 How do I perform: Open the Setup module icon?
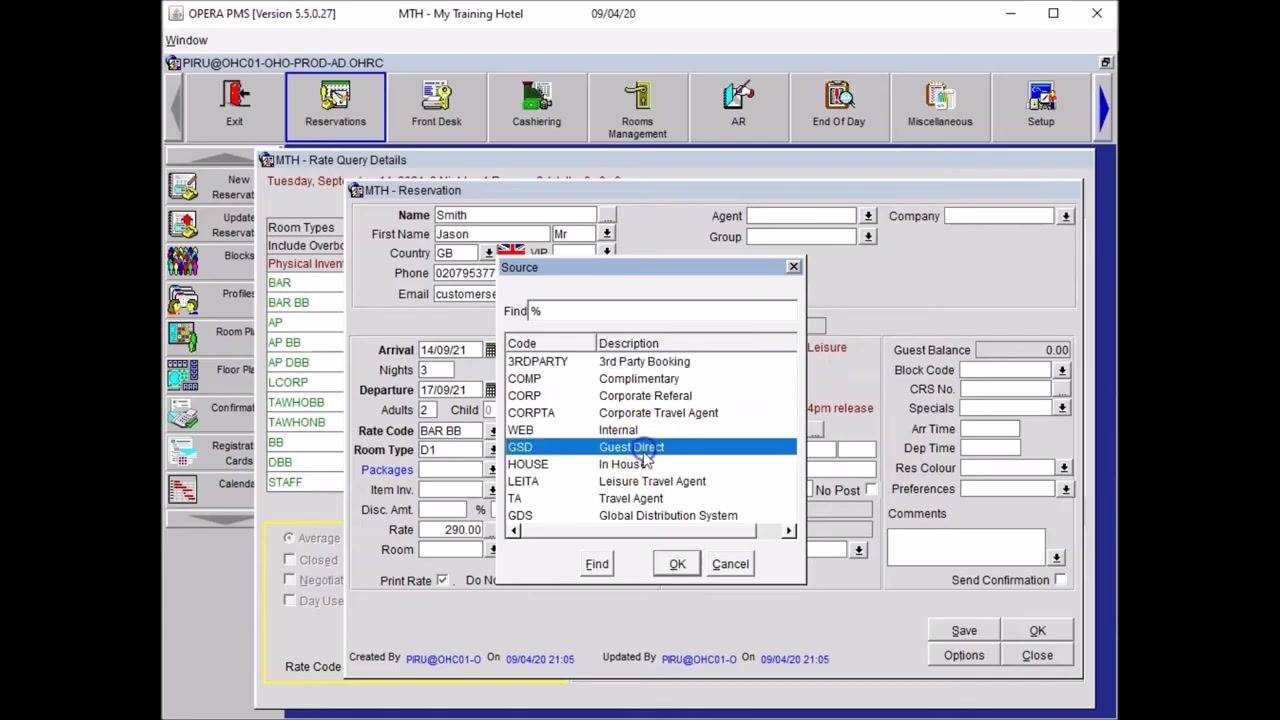coord(1041,98)
